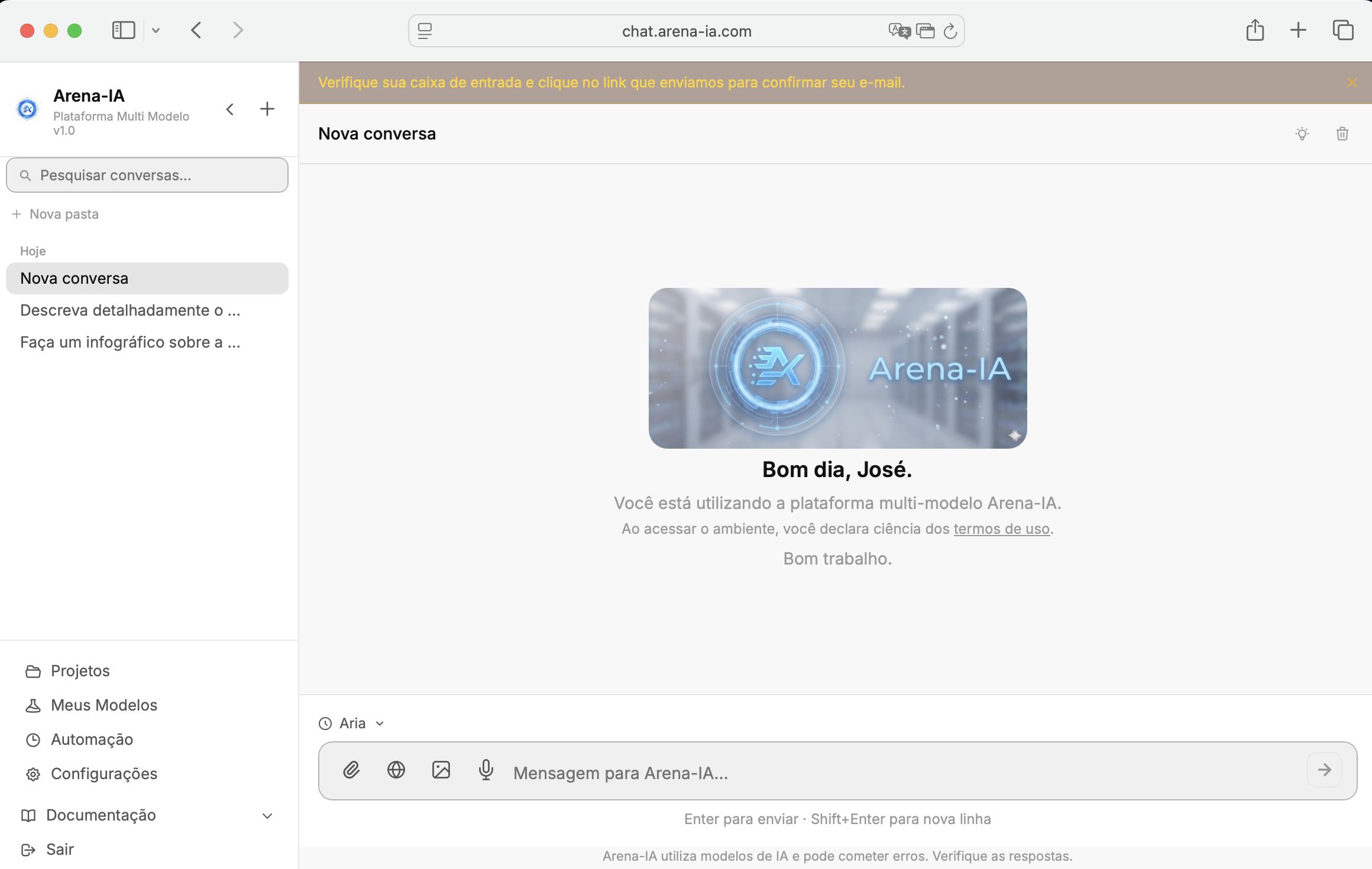Log out with Sair
Viewport: 1372px width, 869px height.
pos(47,849)
